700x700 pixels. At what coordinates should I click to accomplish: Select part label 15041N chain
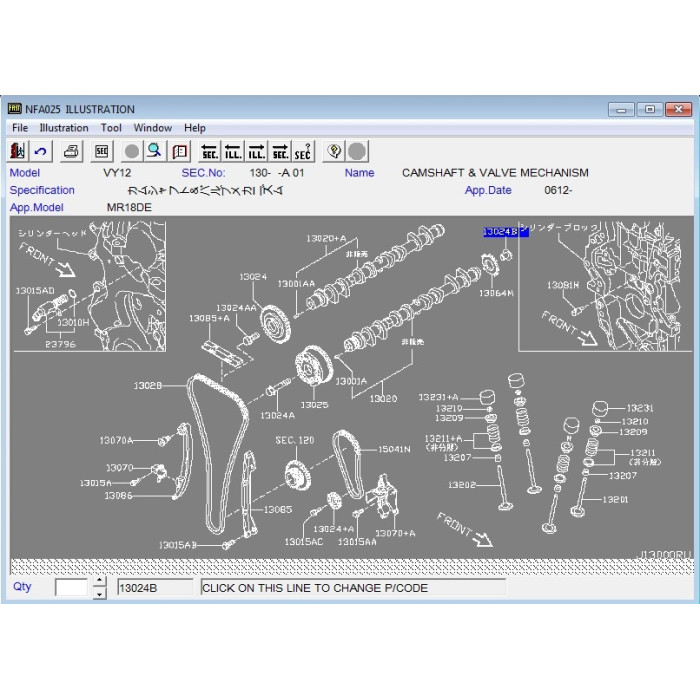[394, 450]
